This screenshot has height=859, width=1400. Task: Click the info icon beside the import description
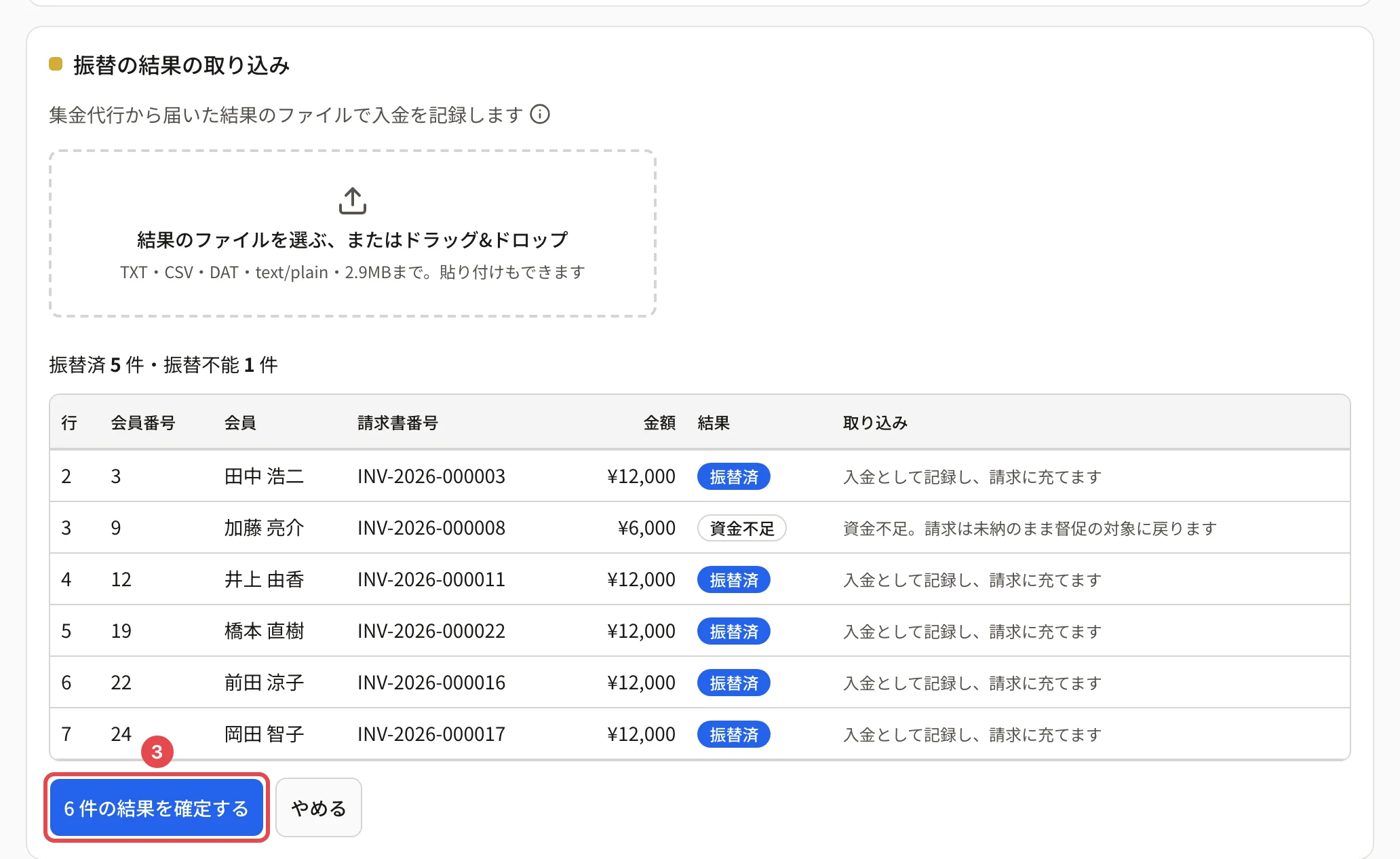coord(540,114)
